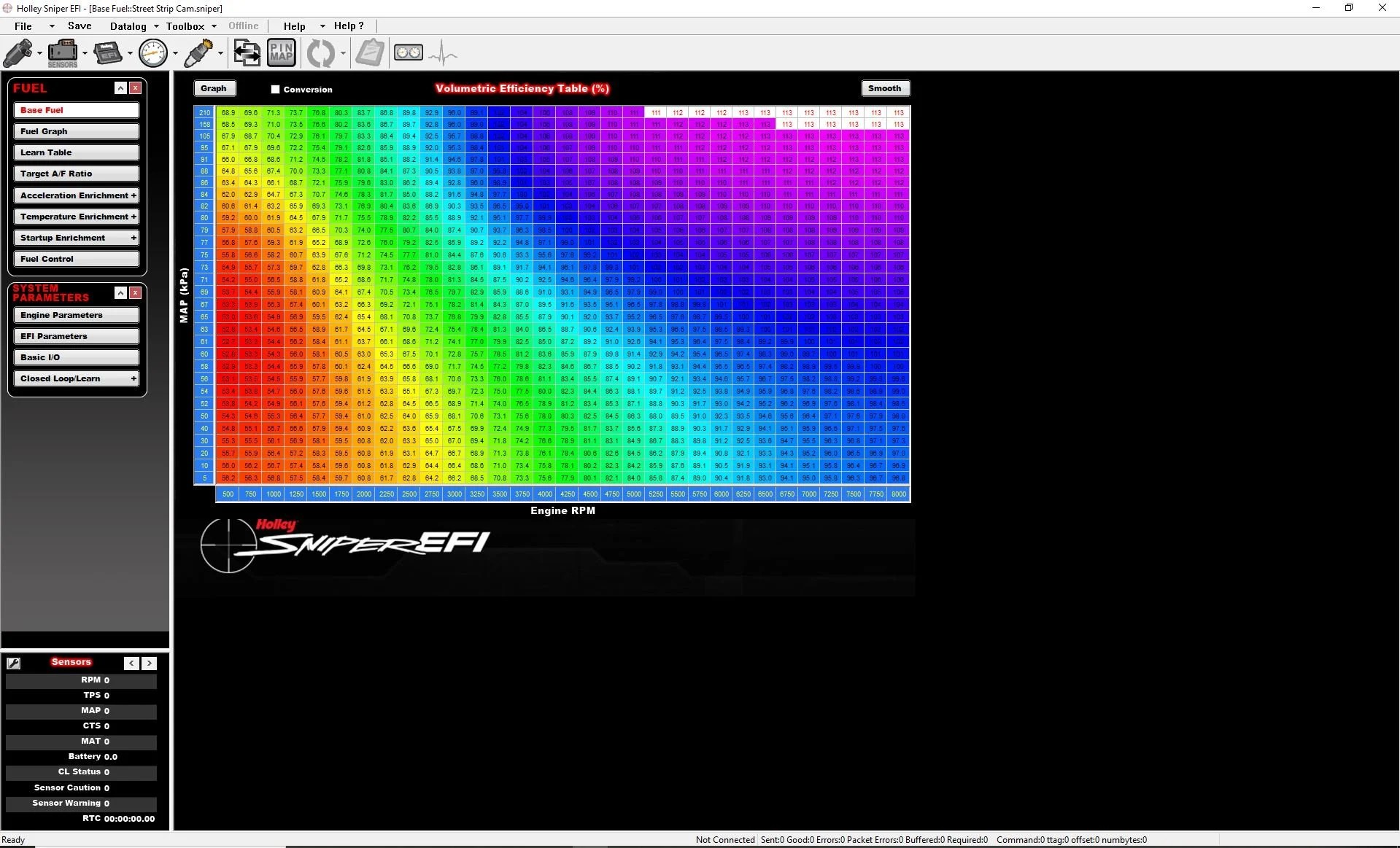
Task: Click the circular sync arrows icon
Action: click(x=320, y=53)
